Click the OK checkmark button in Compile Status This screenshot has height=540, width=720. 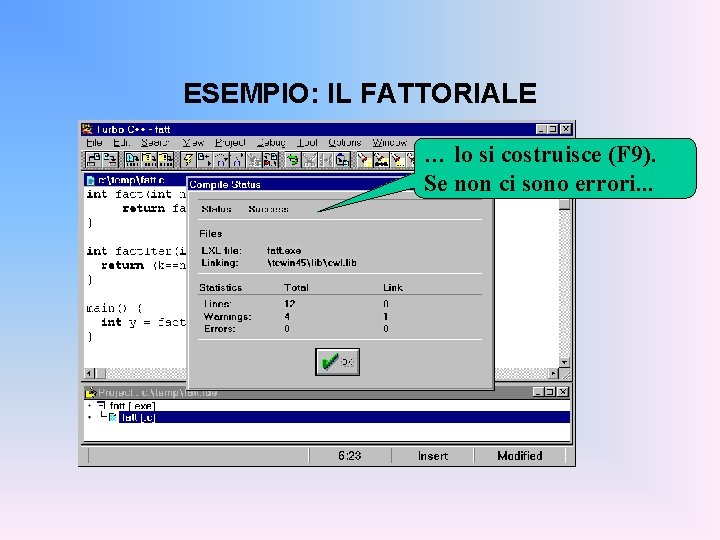tap(338, 362)
